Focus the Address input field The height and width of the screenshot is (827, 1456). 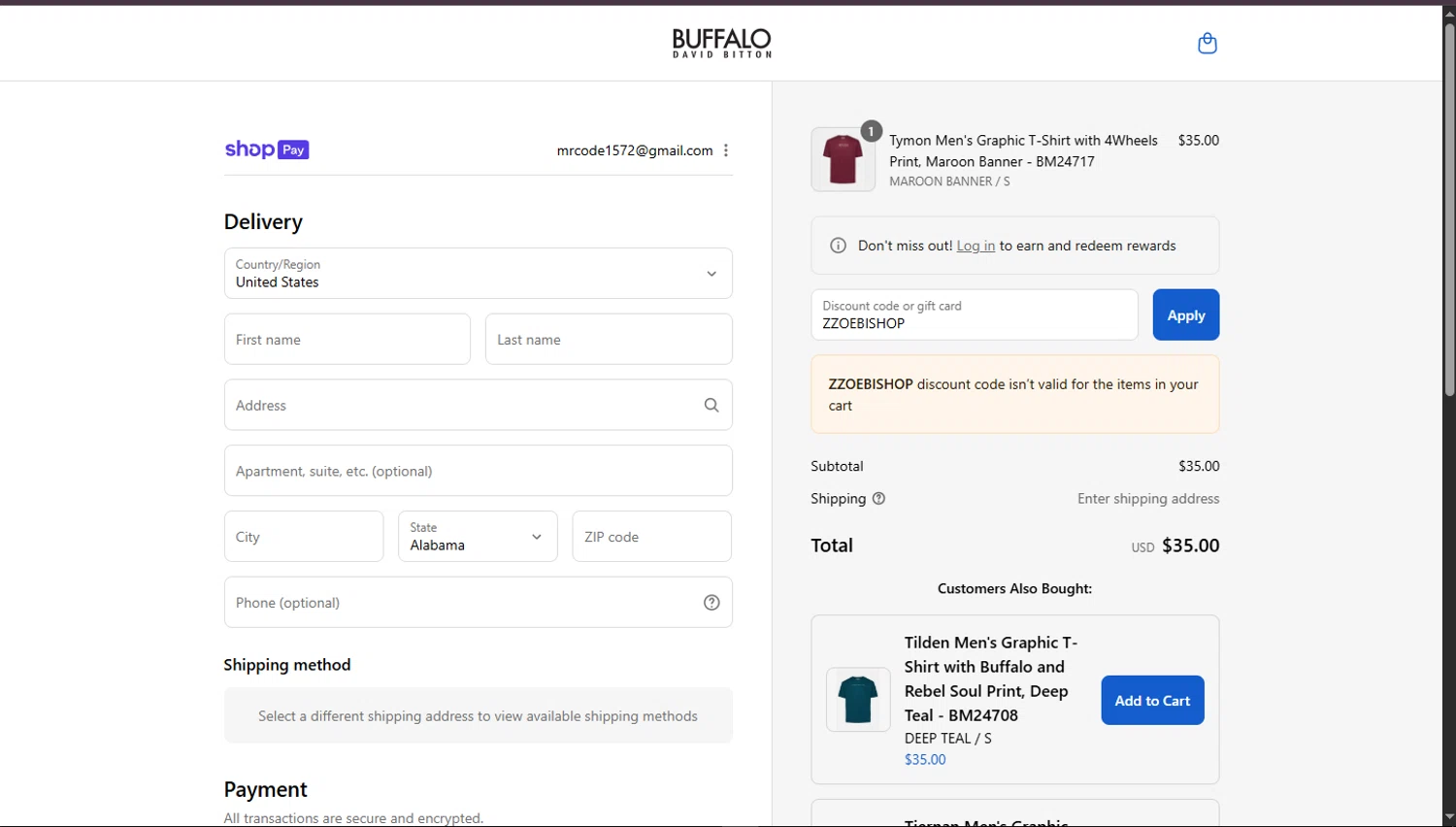[x=478, y=405]
